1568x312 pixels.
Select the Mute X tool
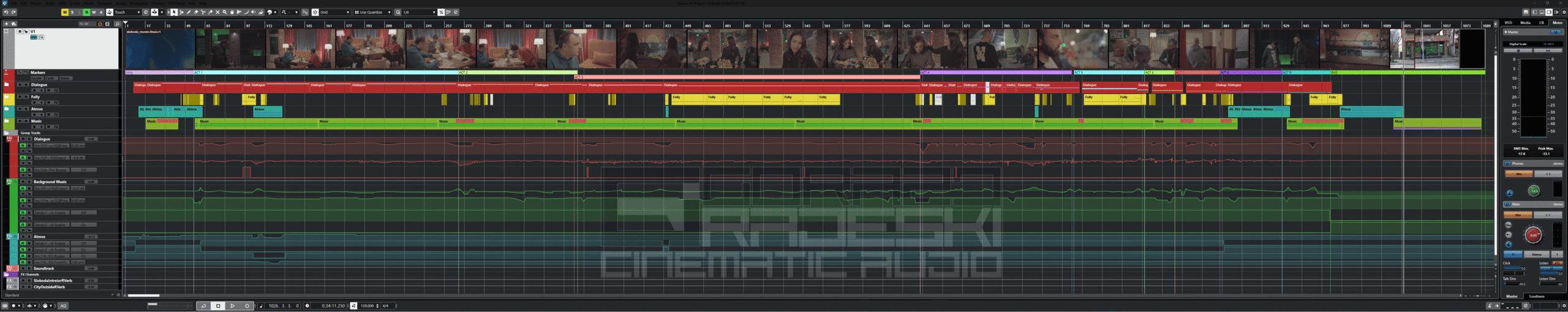click(x=217, y=12)
